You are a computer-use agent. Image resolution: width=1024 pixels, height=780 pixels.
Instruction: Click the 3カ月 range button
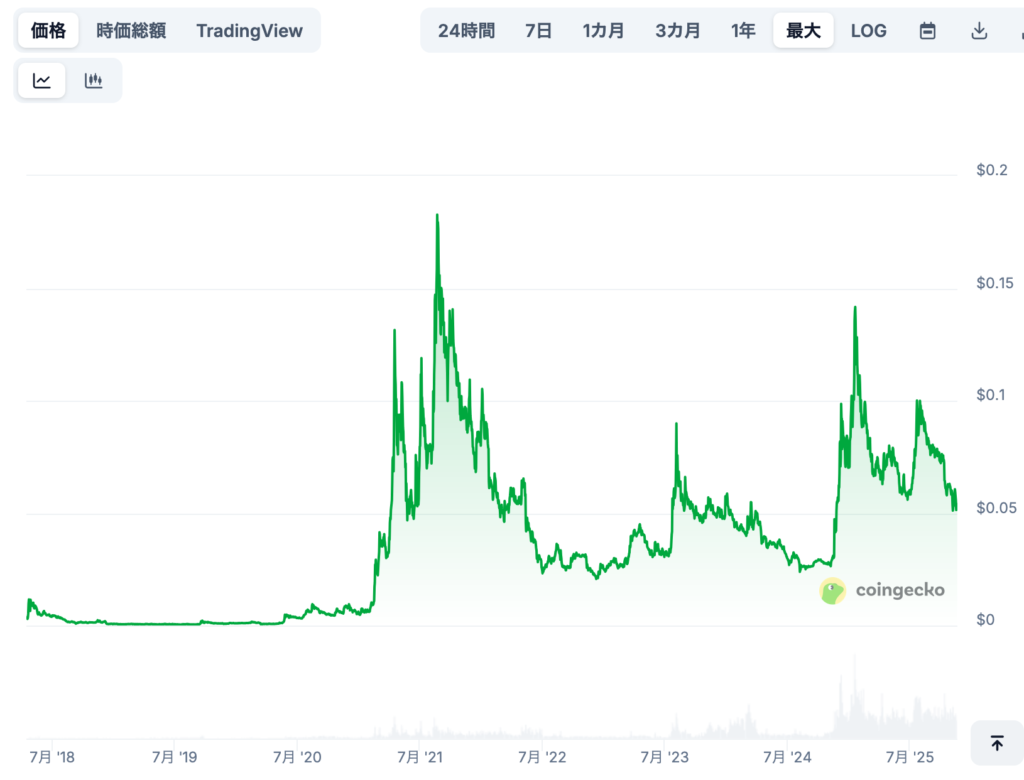coord(678,30)
